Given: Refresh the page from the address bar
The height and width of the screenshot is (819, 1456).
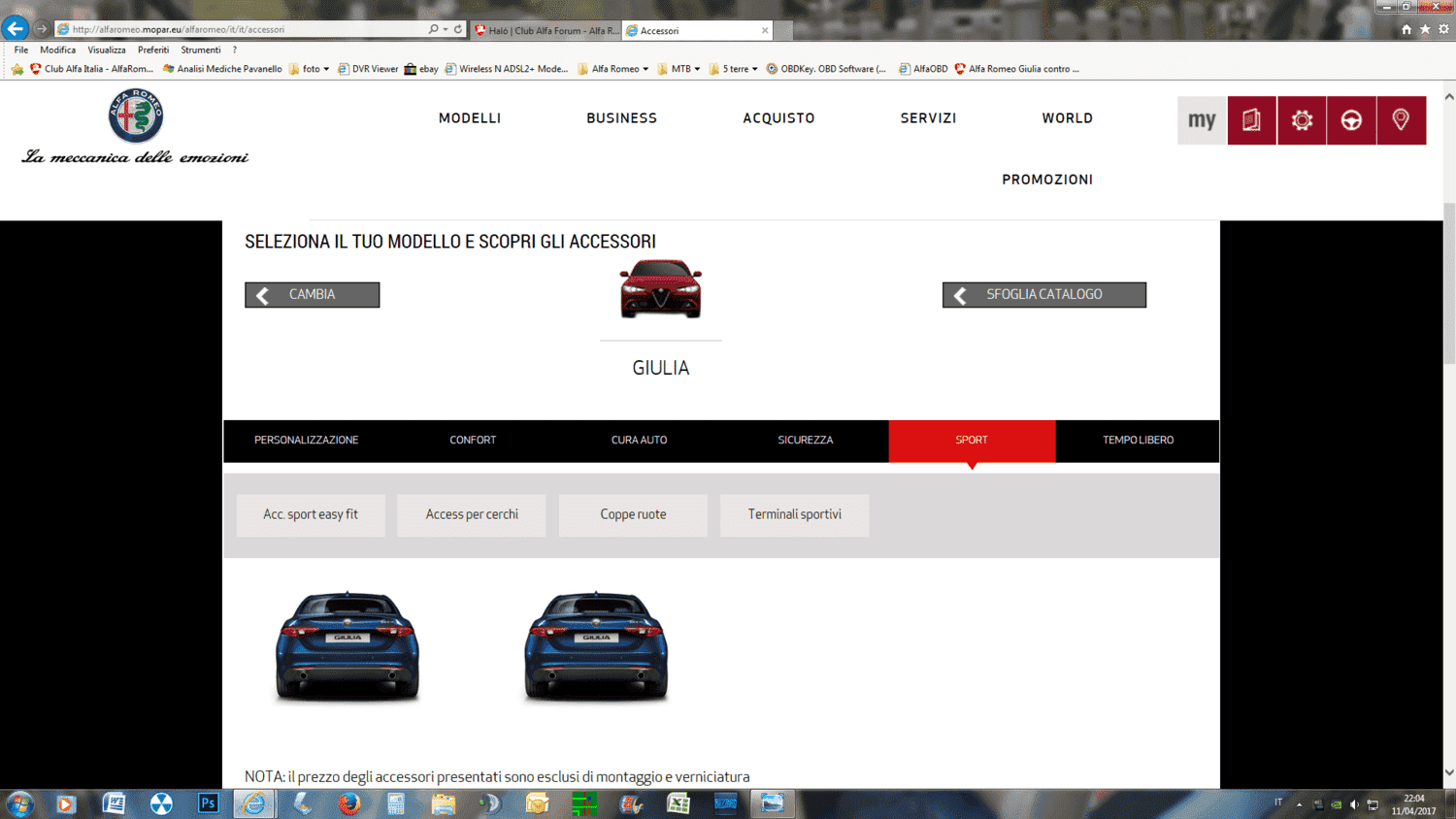Looking at the screenshot, I should point(458,29).
